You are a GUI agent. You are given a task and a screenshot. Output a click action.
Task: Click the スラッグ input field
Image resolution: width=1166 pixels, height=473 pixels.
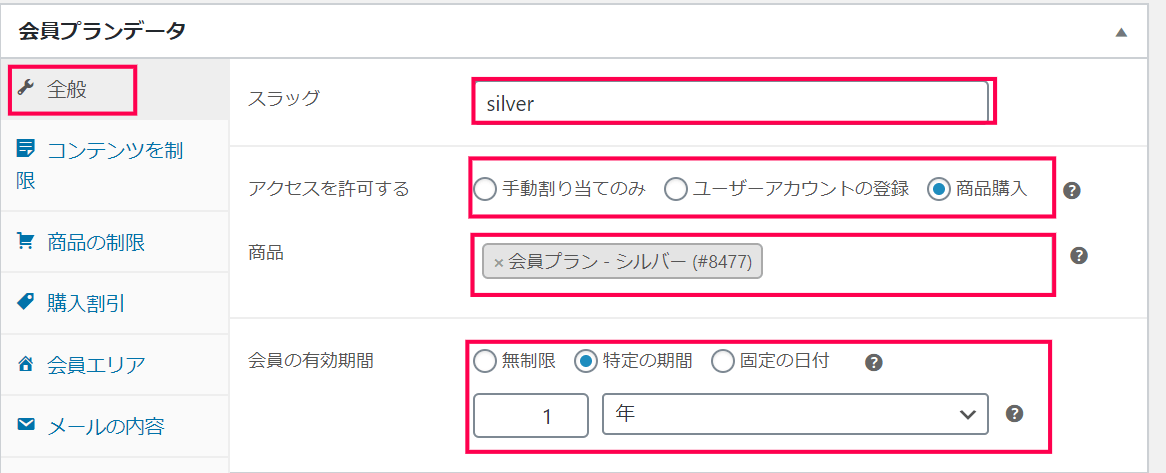point(730,103)
